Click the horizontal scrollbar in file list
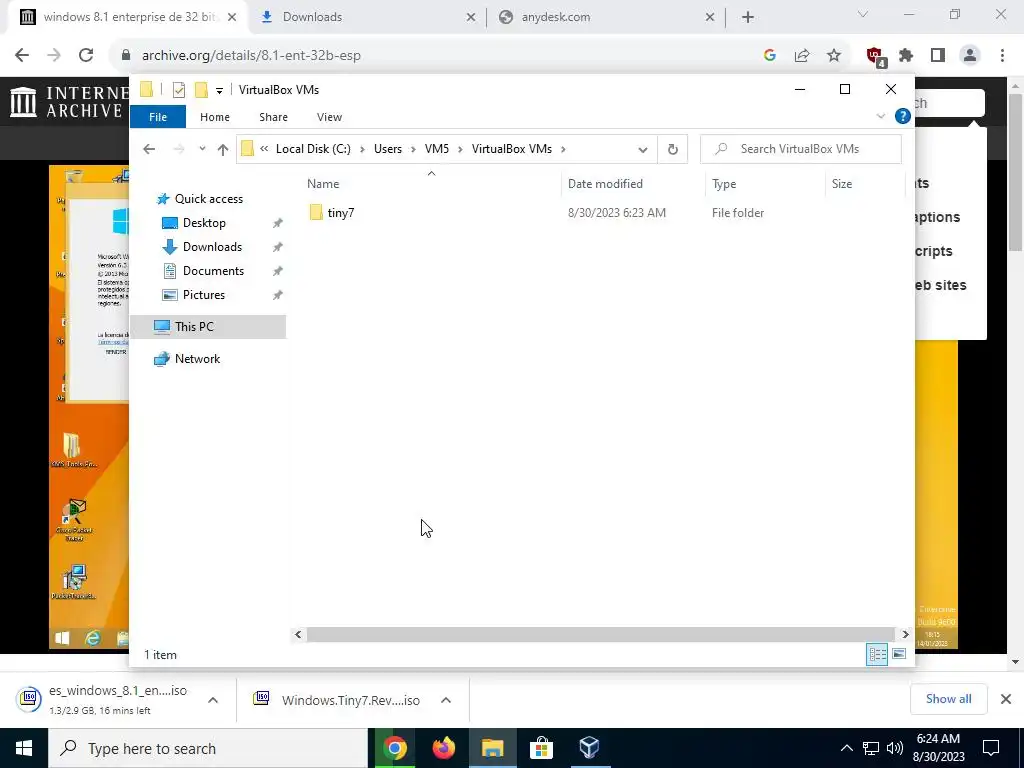 point(600,634)
